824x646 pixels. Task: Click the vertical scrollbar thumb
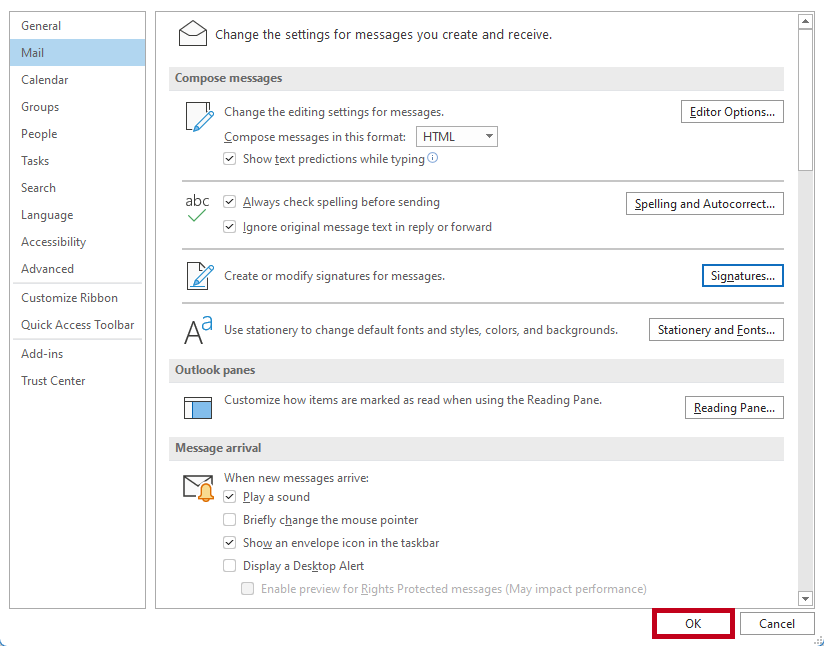click(x=805, y=100)
